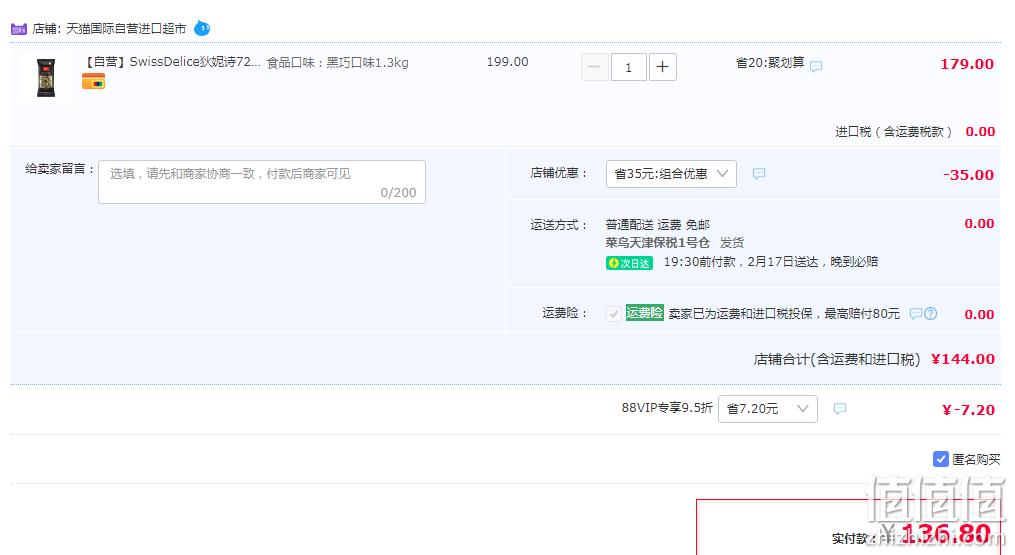Click the ¥-7.20 VIP discount amount
Screen dimensions: 1015x555
point(968,410)
